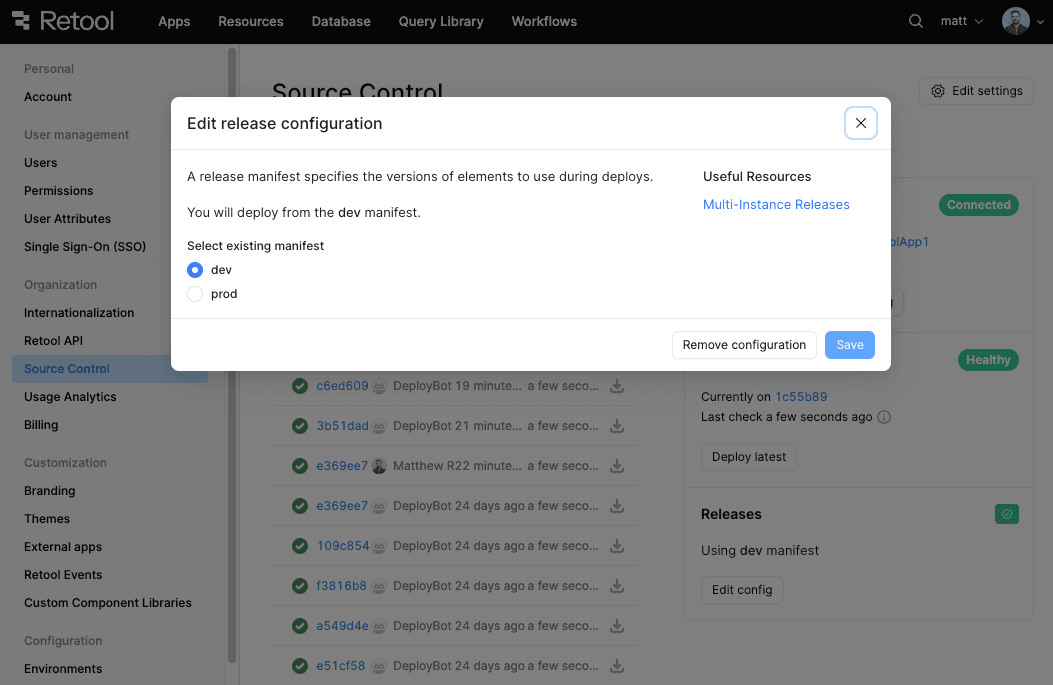Open Edit settings with gear button
Image resolution: width=1053 pixels, height=685 pixels.
click(976, 91)
